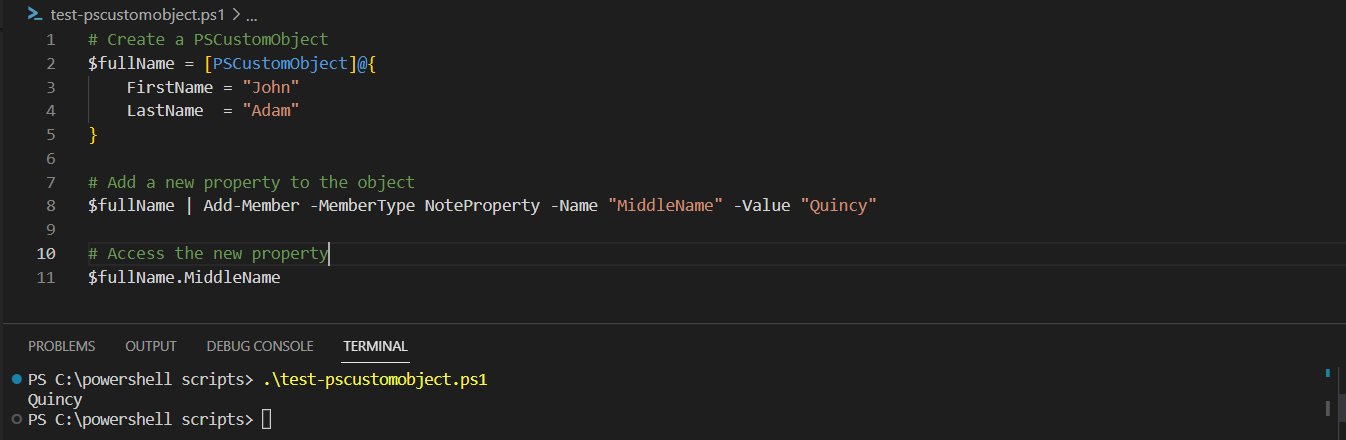Click the closing brace on line 5
Image resolution: width=1346 pixels, height=440 pixels.
(x=93, y=135)
